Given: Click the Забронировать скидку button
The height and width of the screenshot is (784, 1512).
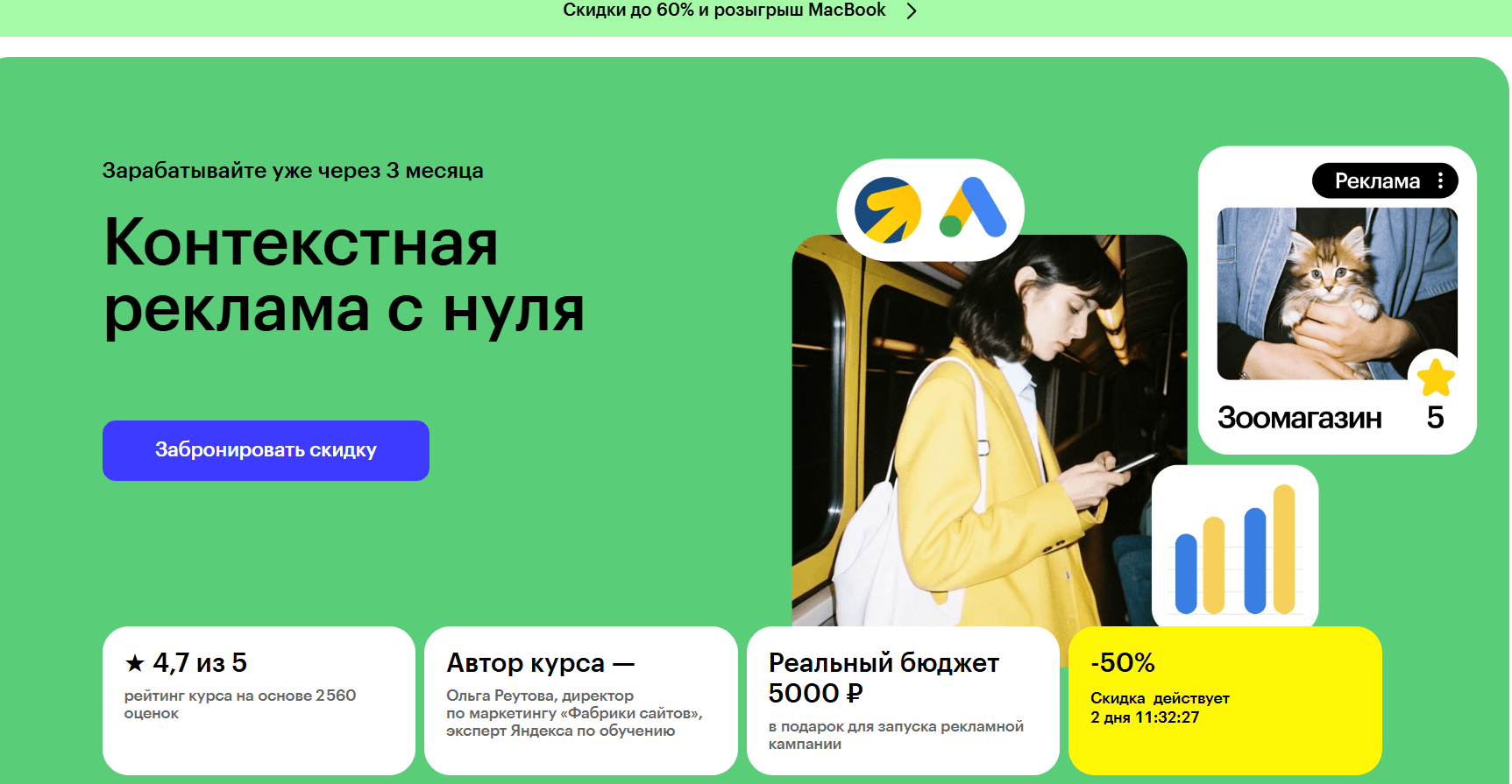Looking at the screenshot, I should [x=266, y=450].
